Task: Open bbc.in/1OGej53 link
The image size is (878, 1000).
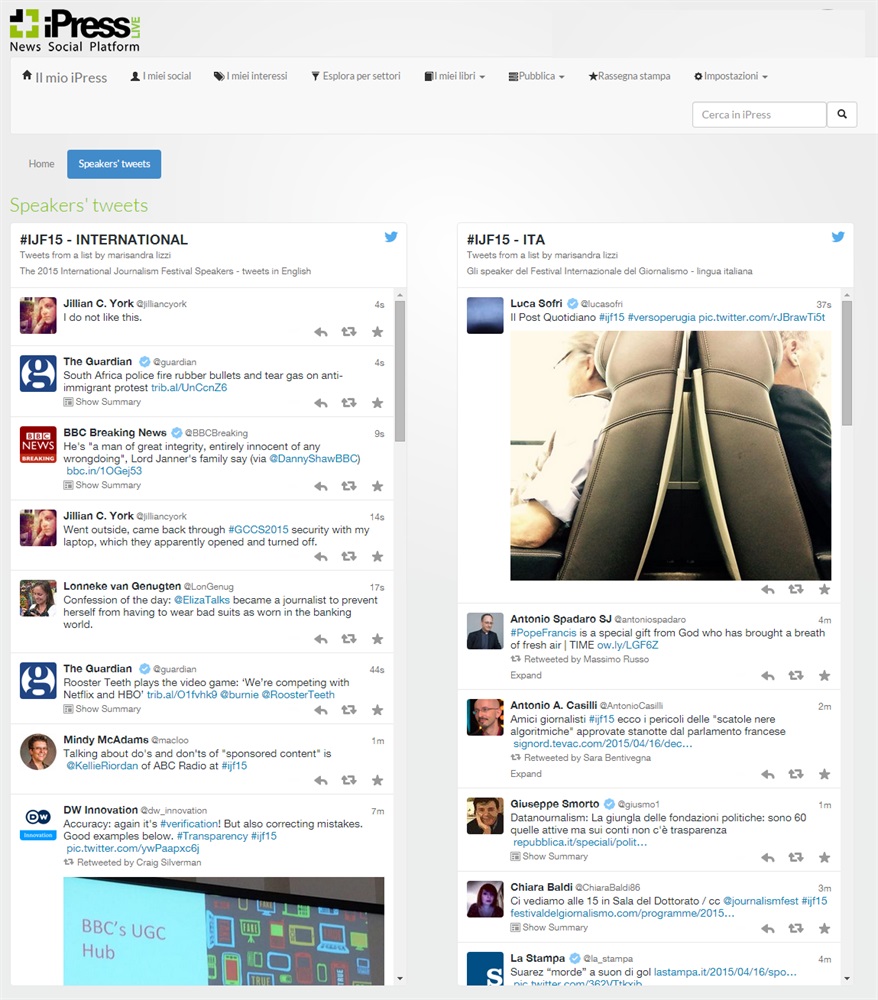Action: pos(104,471)
